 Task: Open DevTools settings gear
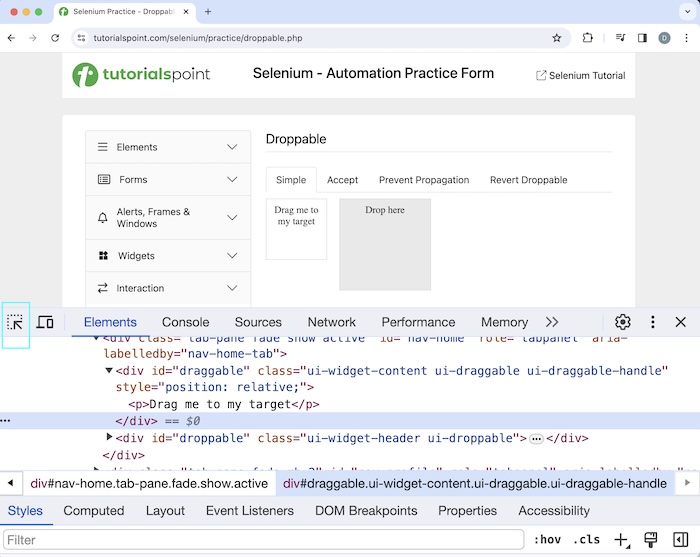tap(622, 322)
